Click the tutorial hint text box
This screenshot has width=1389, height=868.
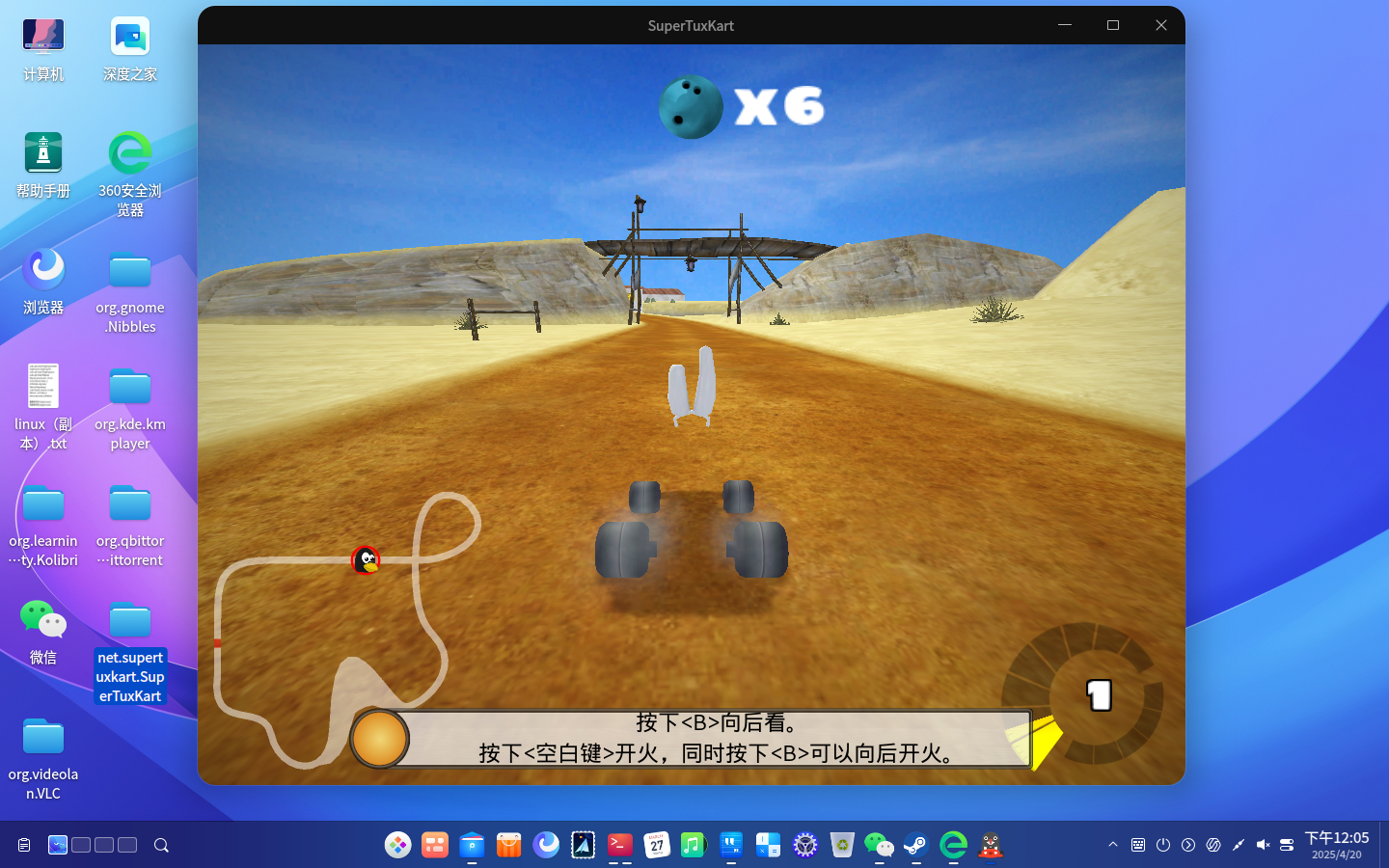pyautogui.click(x=718, y=739)
